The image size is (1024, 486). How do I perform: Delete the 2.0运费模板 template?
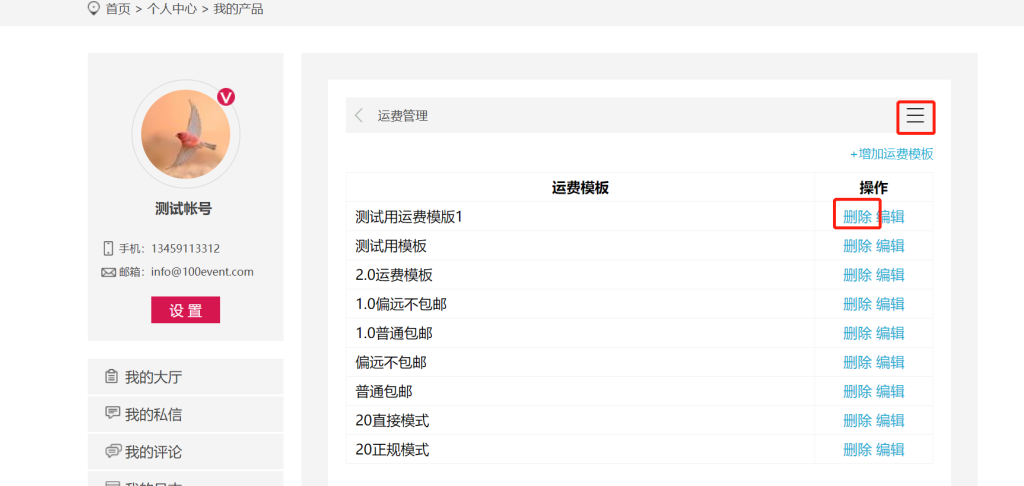[x=857, y=275]
